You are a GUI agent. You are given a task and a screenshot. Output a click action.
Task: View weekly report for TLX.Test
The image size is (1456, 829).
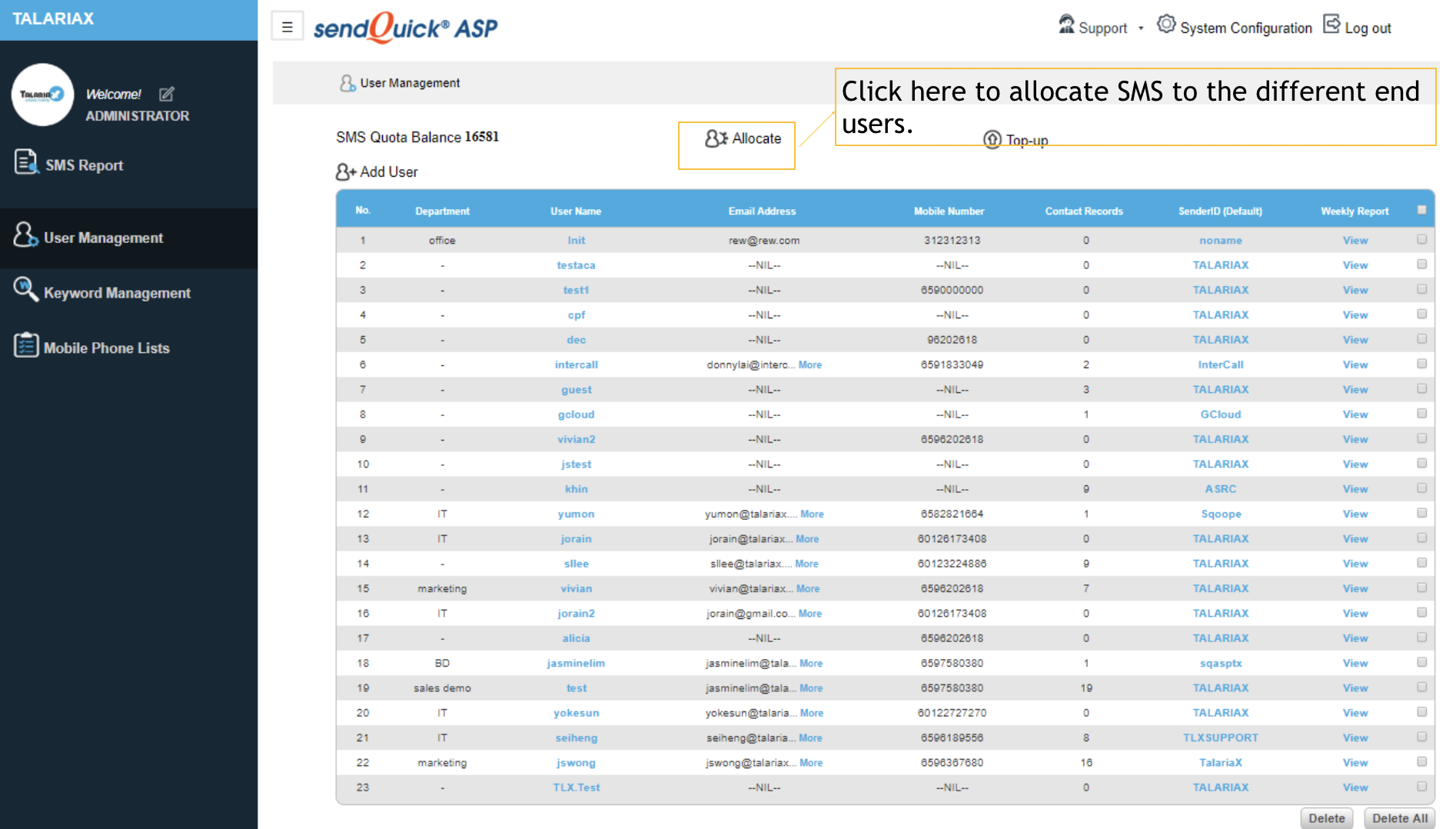pos(1355,787)
